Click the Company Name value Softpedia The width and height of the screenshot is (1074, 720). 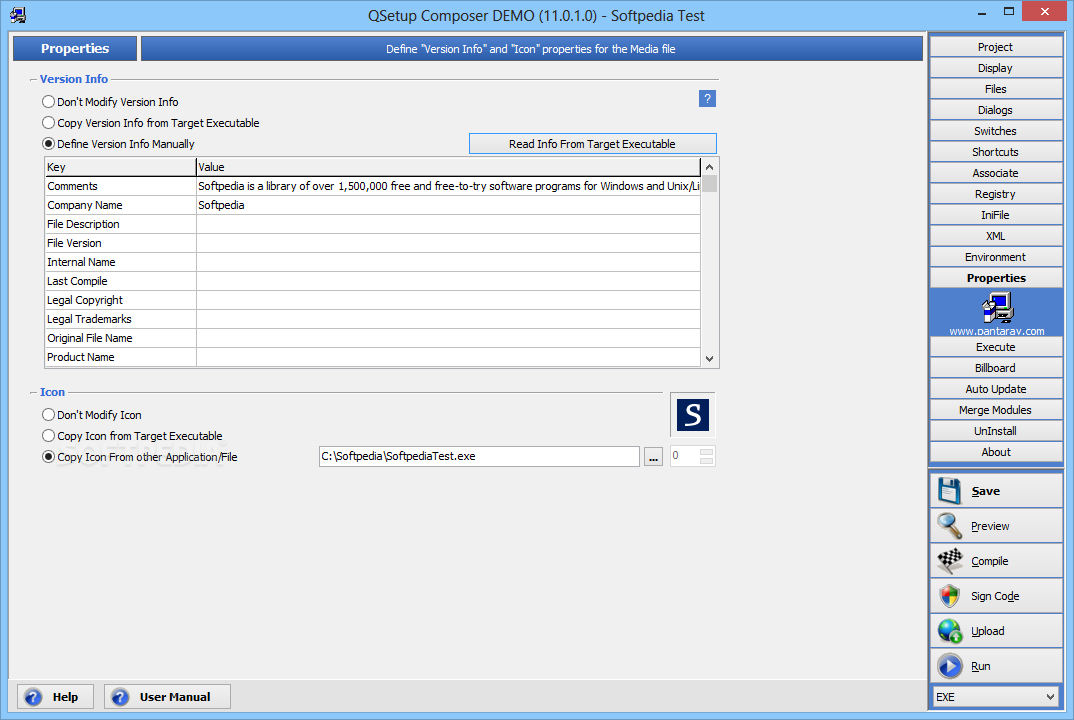221,205
